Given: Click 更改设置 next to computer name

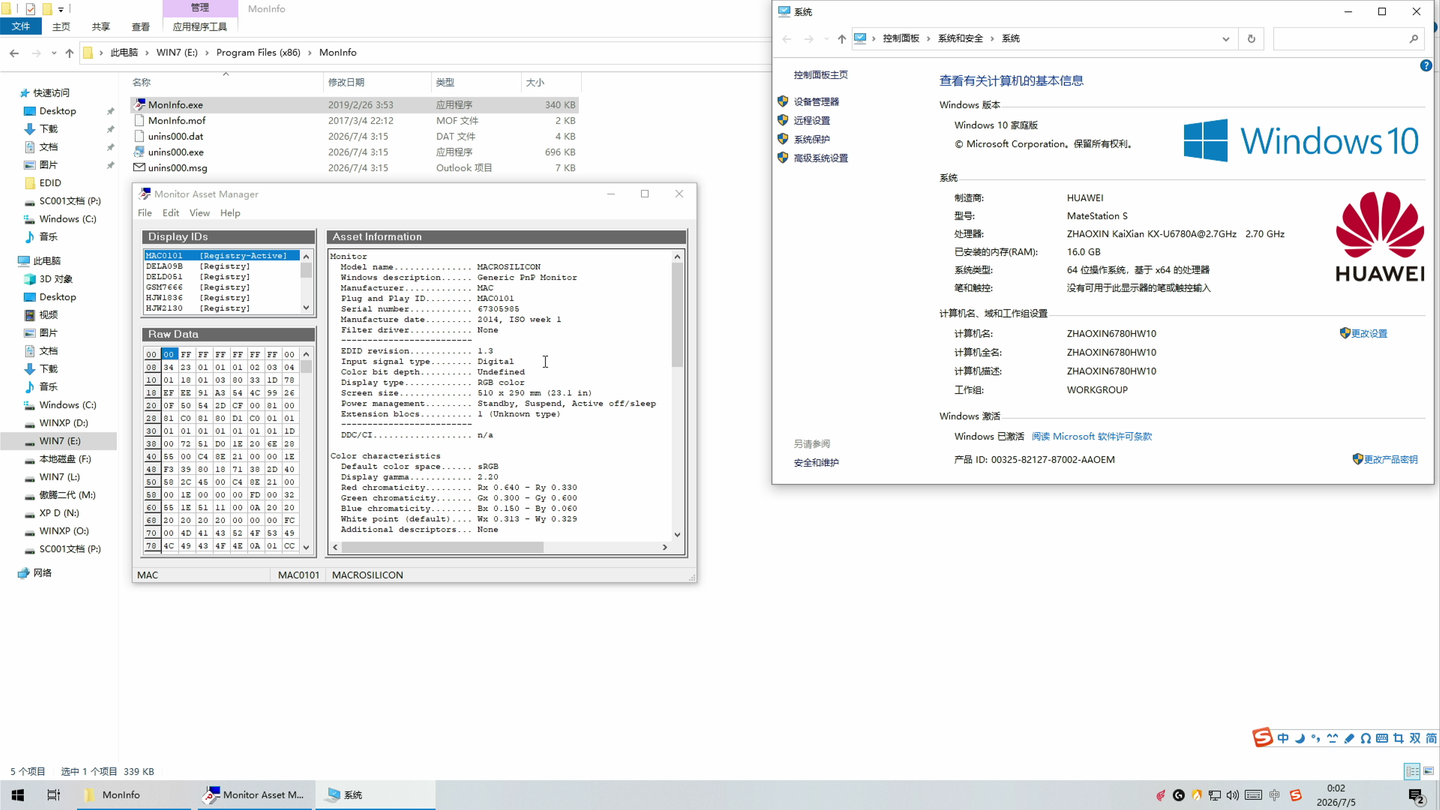Looking at the screenshot, I should pyautogui.click(x=1369, y=334).
